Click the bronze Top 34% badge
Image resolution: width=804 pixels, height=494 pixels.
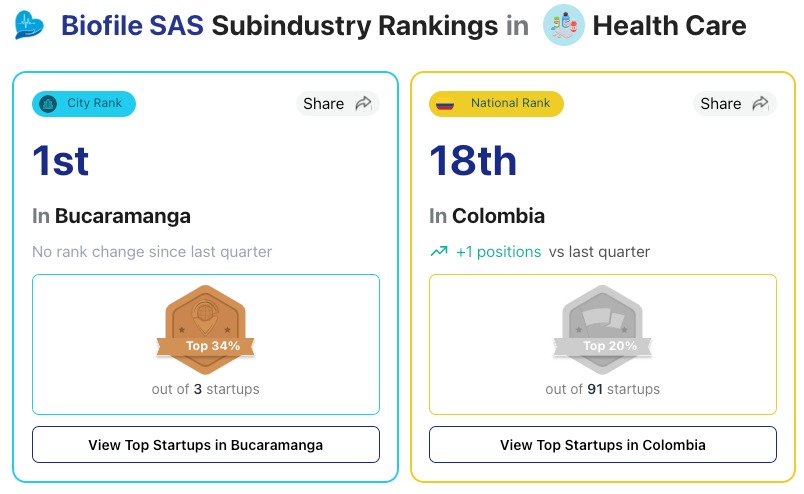pyautogui.click(x=205, y=331)
